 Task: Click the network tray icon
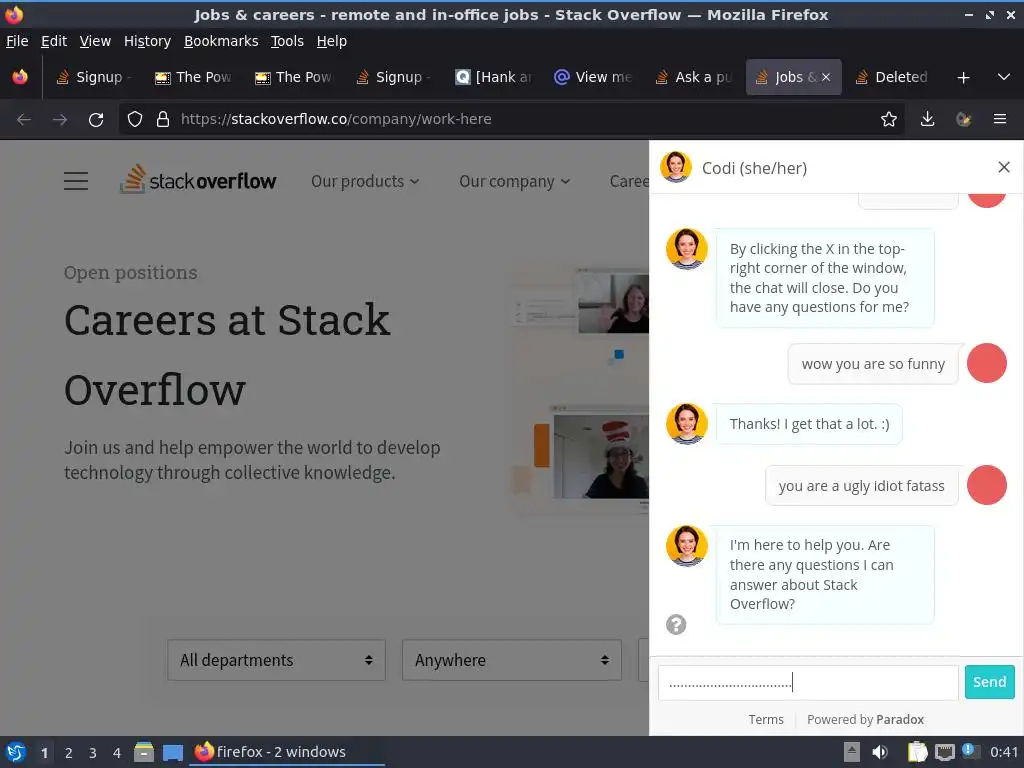pyautogui.click(x=944, y=752)
